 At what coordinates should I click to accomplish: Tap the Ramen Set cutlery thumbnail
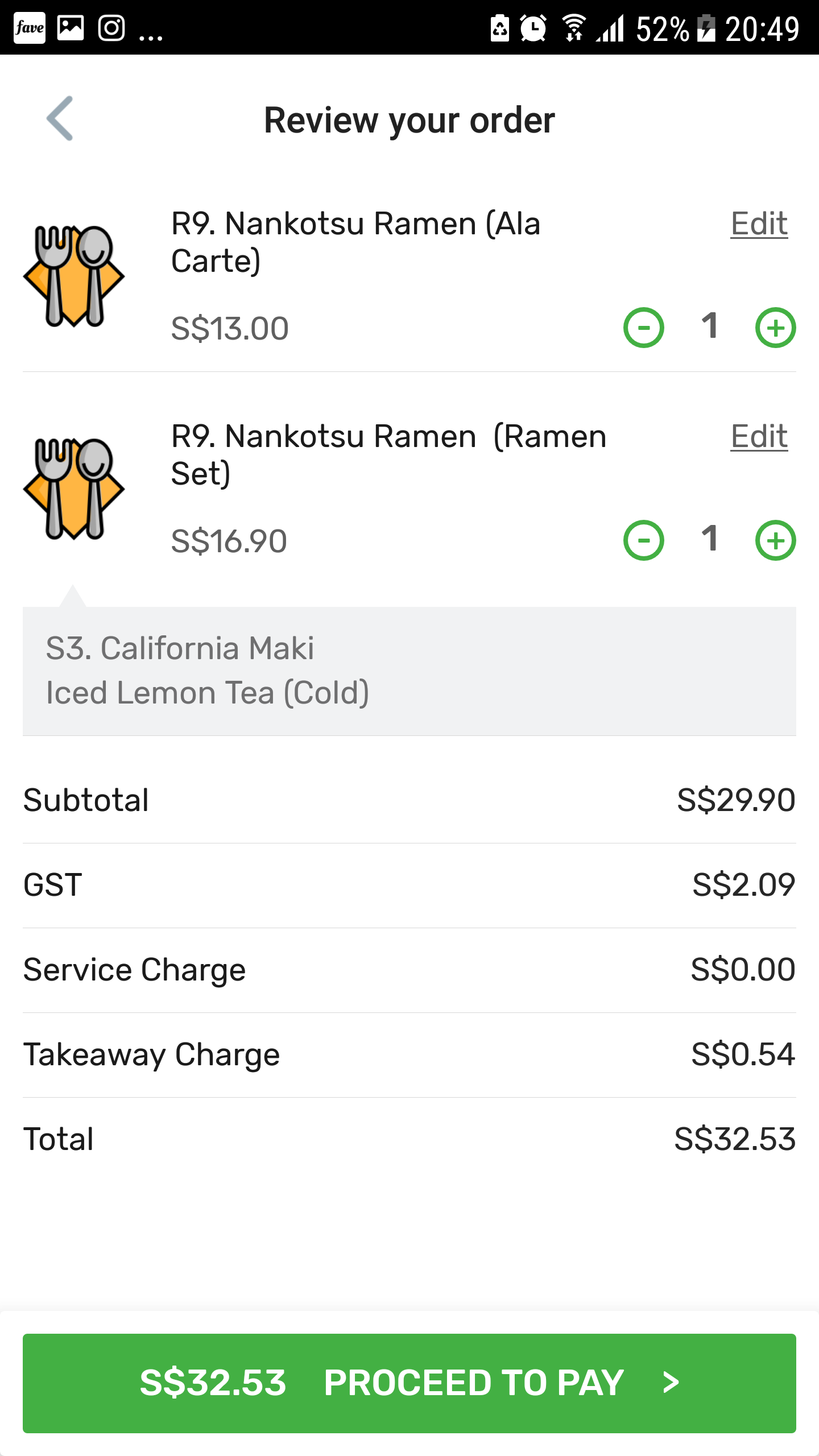tap(74, 489)
